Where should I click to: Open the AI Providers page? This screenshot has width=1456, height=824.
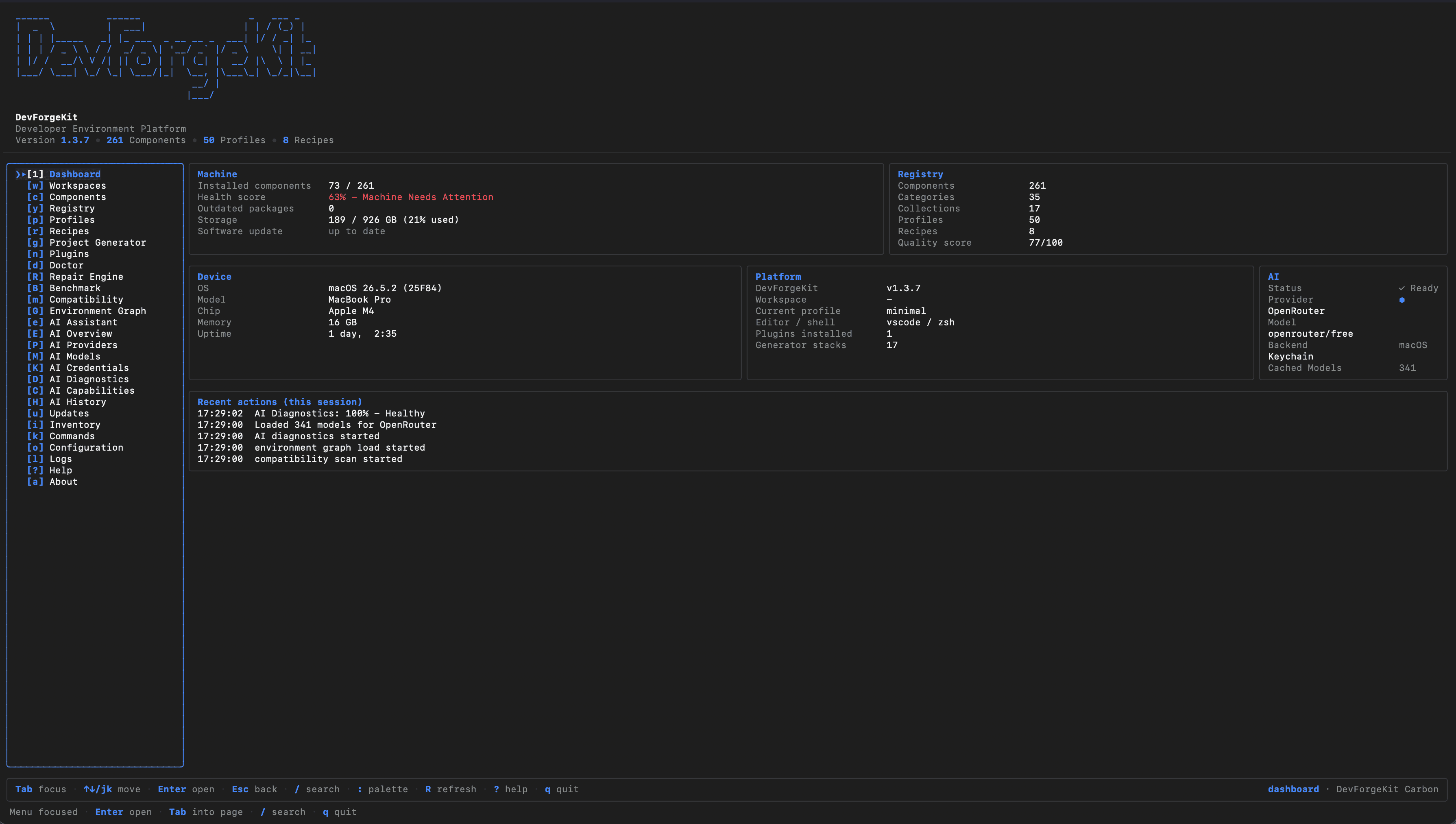tap(72, 344)
